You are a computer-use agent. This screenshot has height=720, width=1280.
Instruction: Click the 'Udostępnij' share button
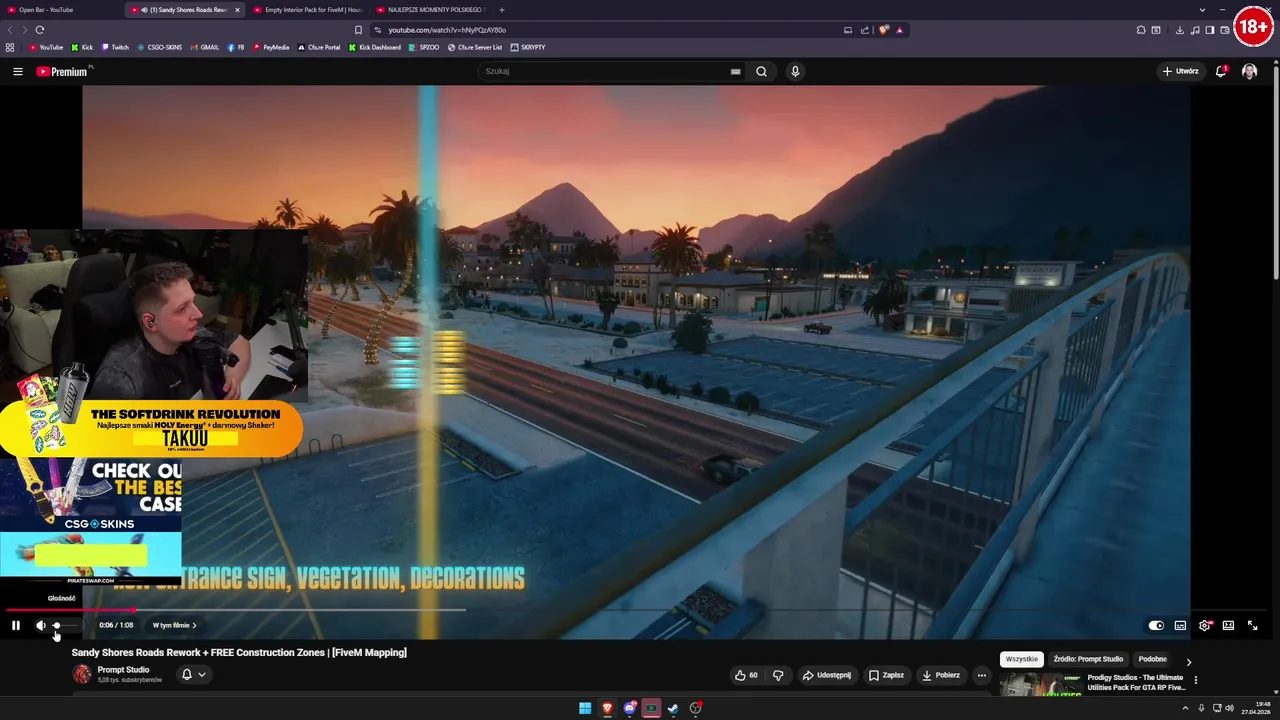click(827, 675)
